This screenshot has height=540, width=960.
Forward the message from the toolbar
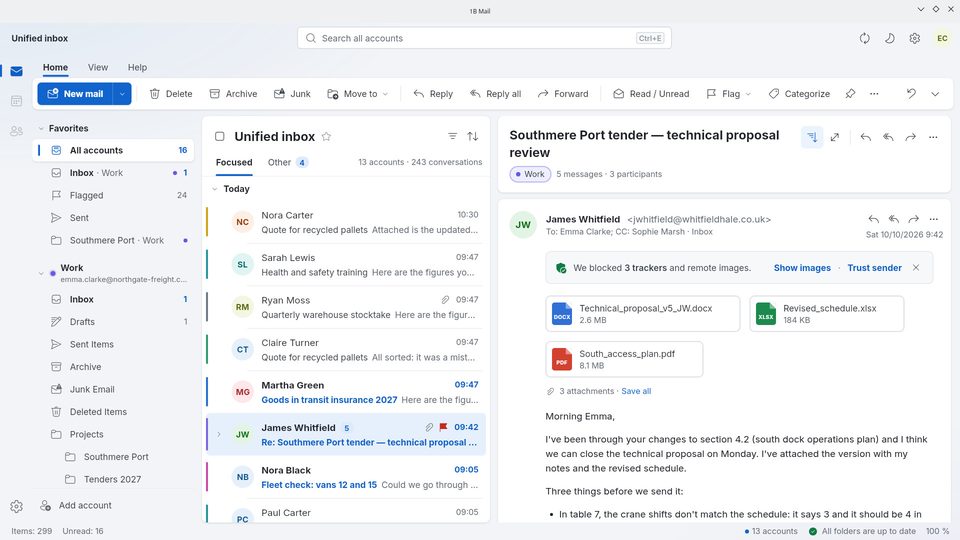563,94
